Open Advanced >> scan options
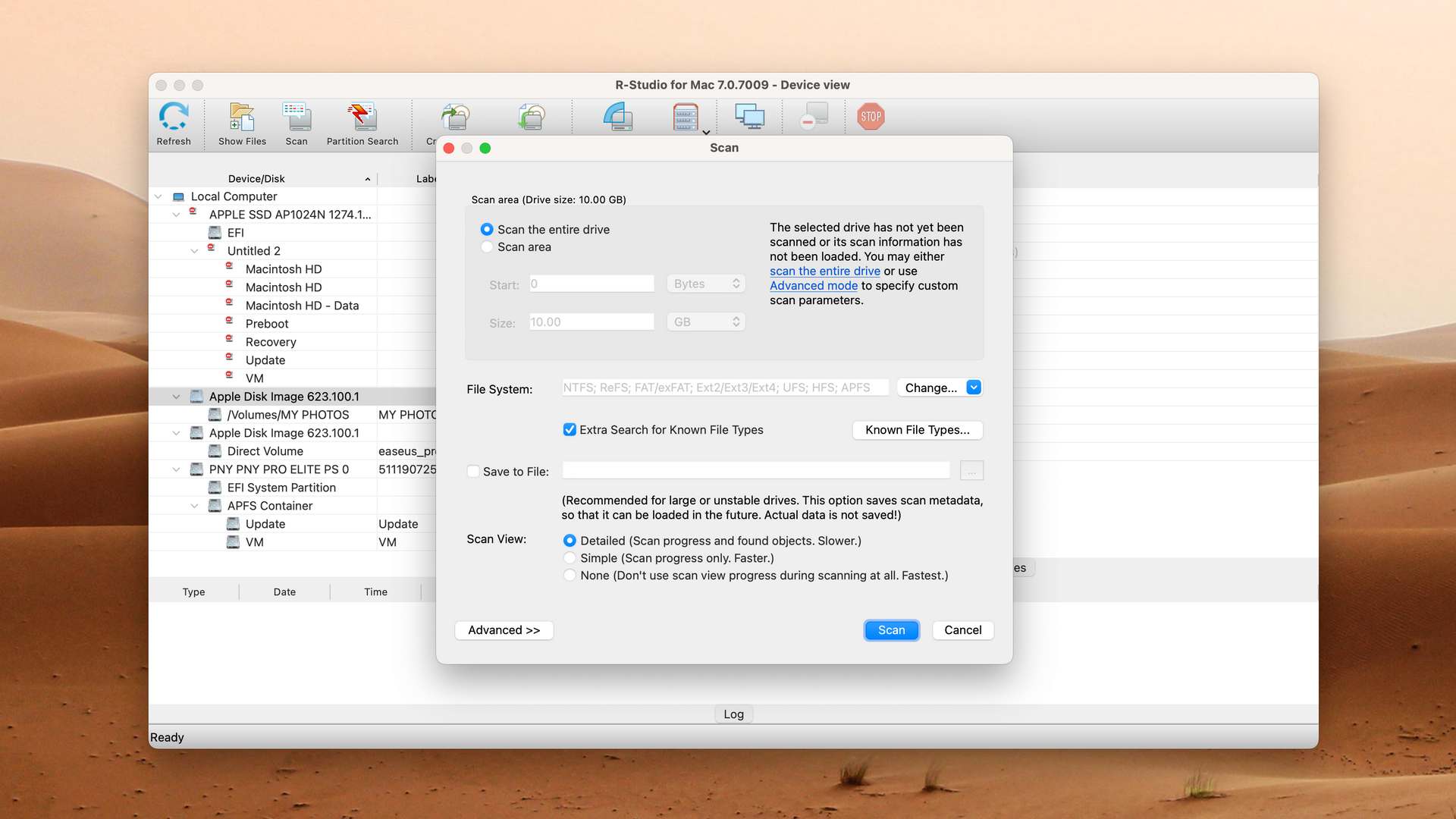Viewport: 1456px width, 819px height. click(x=504, y=630)
